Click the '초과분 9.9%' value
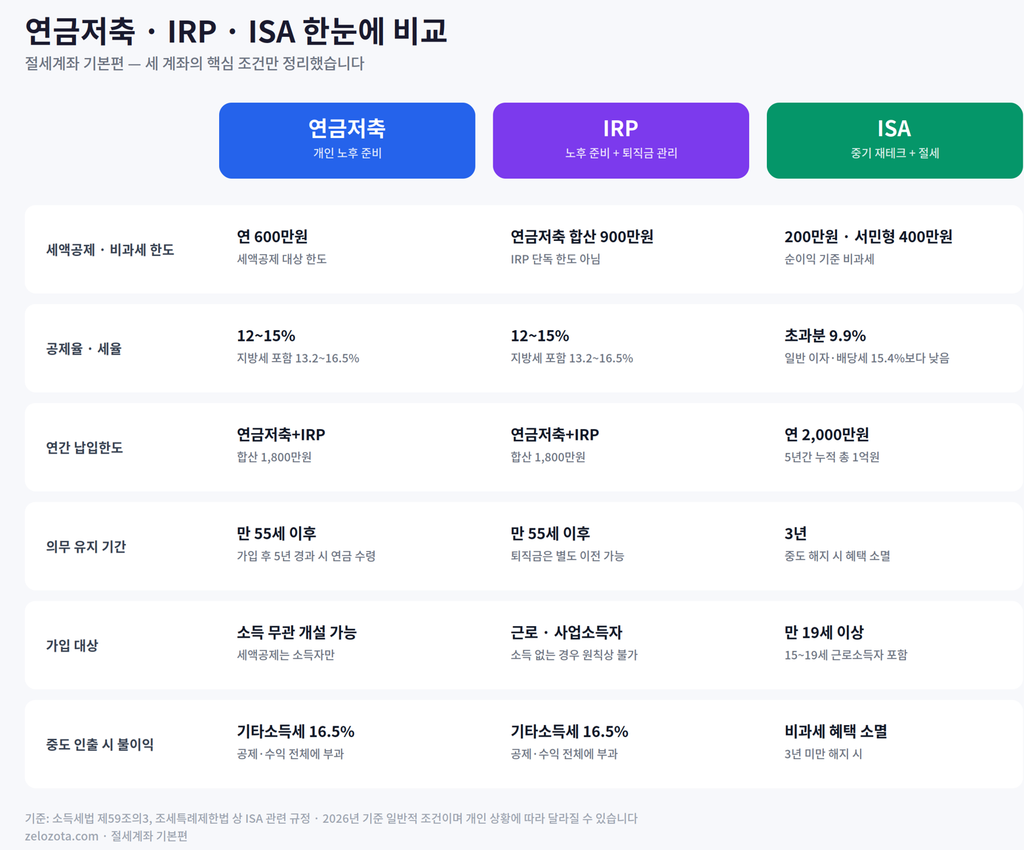Viewport: 1024px width, 850px height. coord(825,336)
